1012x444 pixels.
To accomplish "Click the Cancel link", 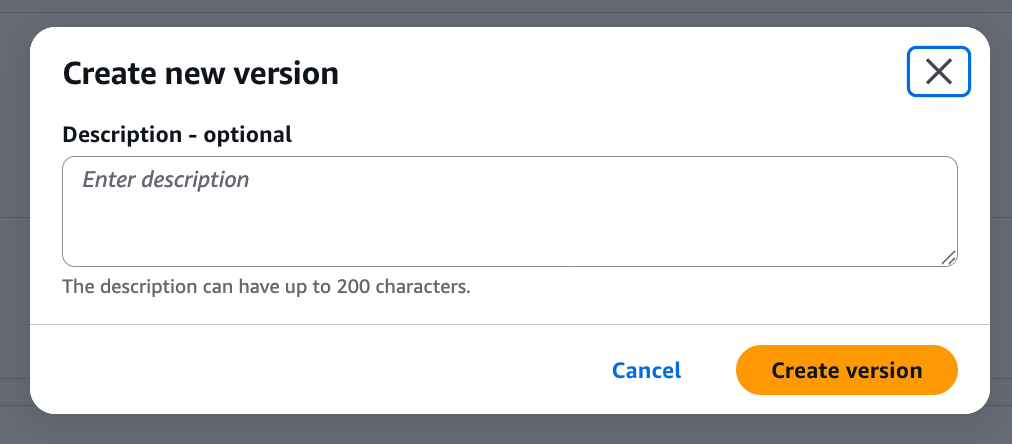I will pyautogui.click(x=646, y=370).
